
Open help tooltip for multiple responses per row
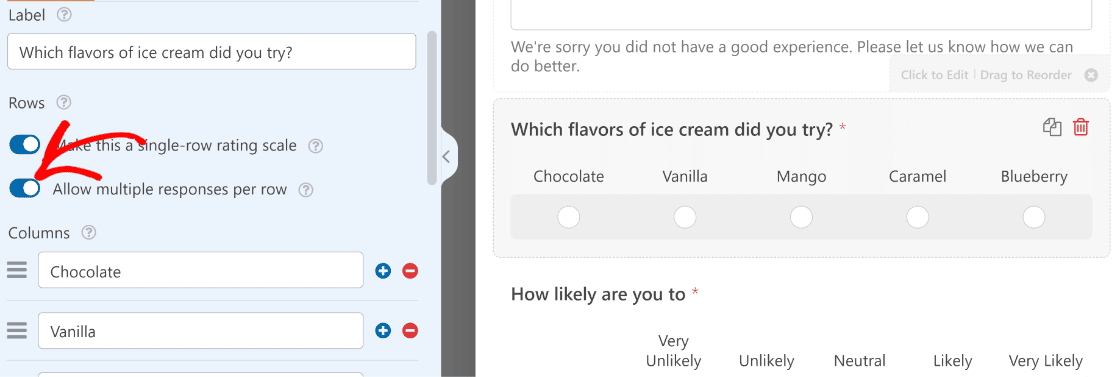[306, 190]
